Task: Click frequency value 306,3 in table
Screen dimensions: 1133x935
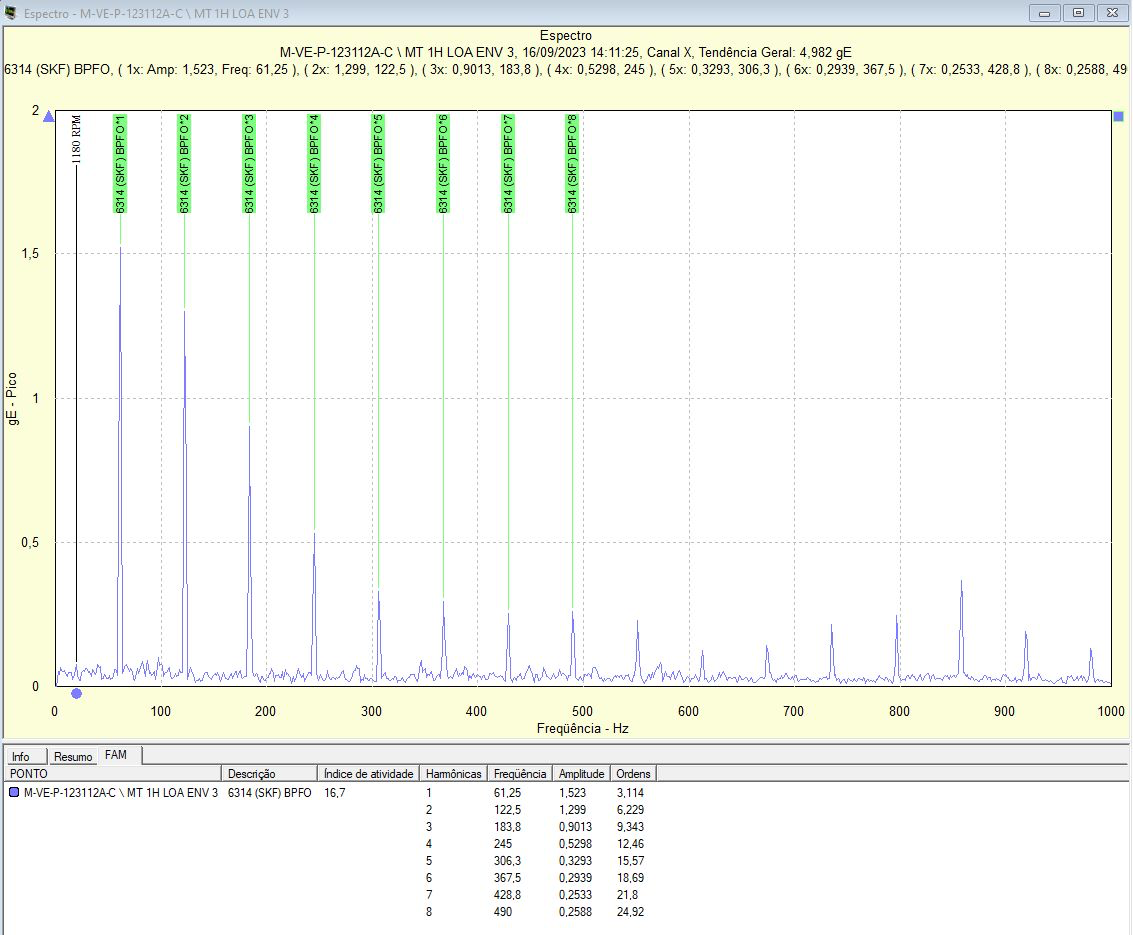Action: pyautogui.click(x=507, y=861)
